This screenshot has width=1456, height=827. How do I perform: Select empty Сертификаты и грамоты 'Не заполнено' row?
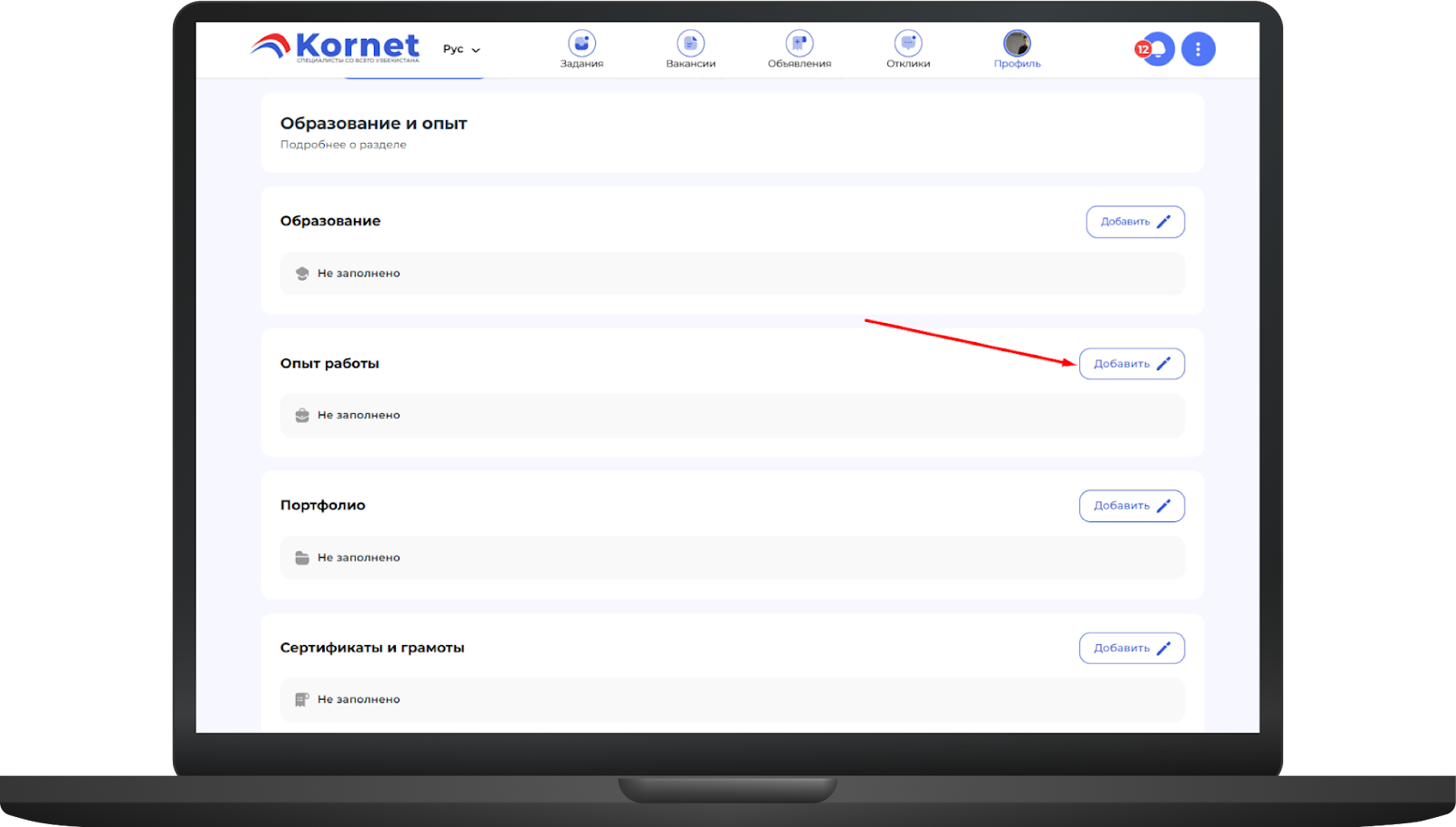[x=732, y=700]
